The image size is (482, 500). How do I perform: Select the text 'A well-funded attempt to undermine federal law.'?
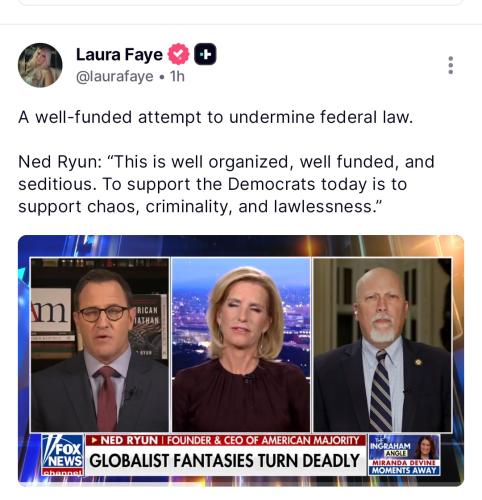click(216, 117)
